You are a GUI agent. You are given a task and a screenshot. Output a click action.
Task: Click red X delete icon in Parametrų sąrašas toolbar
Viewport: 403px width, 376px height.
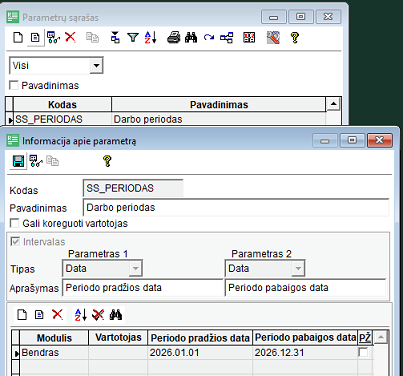[70, 37]
